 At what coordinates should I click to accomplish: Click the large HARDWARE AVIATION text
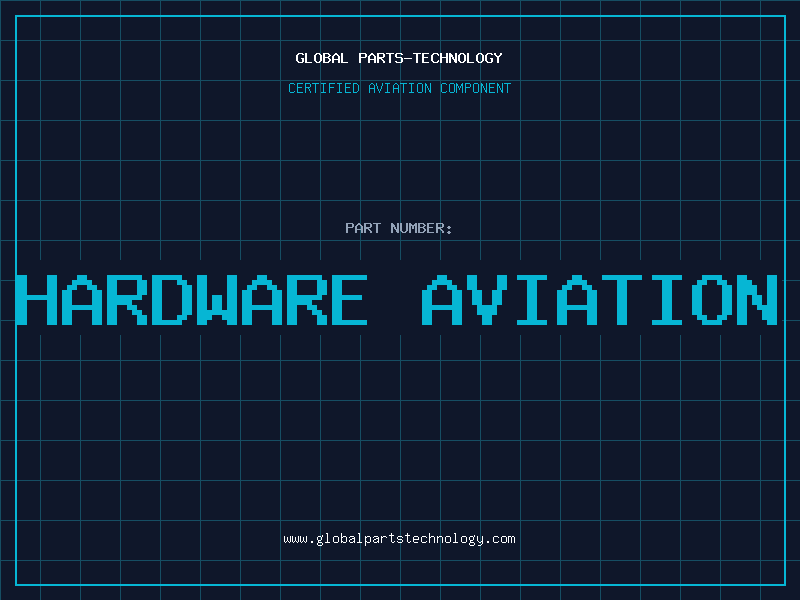tap(396, 300)
